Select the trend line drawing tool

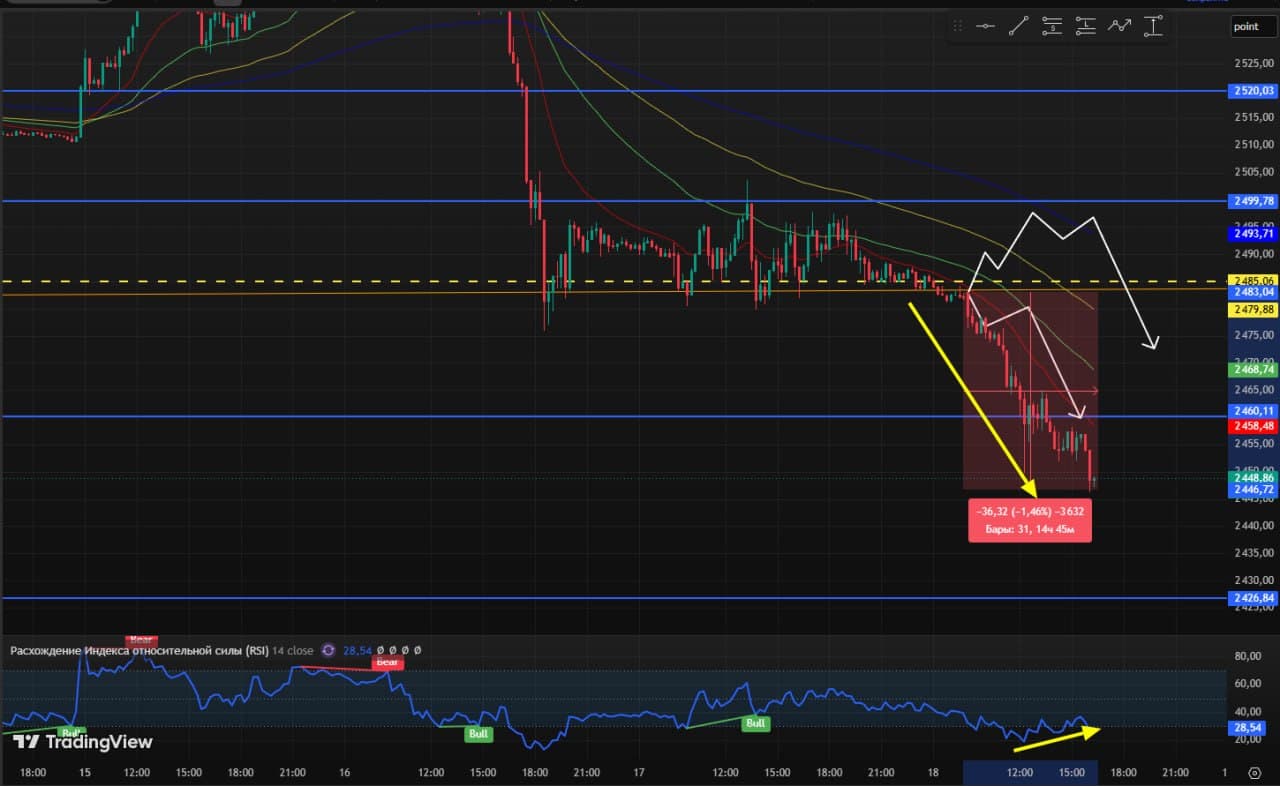pyautogui.click(x=1019, y=27)
